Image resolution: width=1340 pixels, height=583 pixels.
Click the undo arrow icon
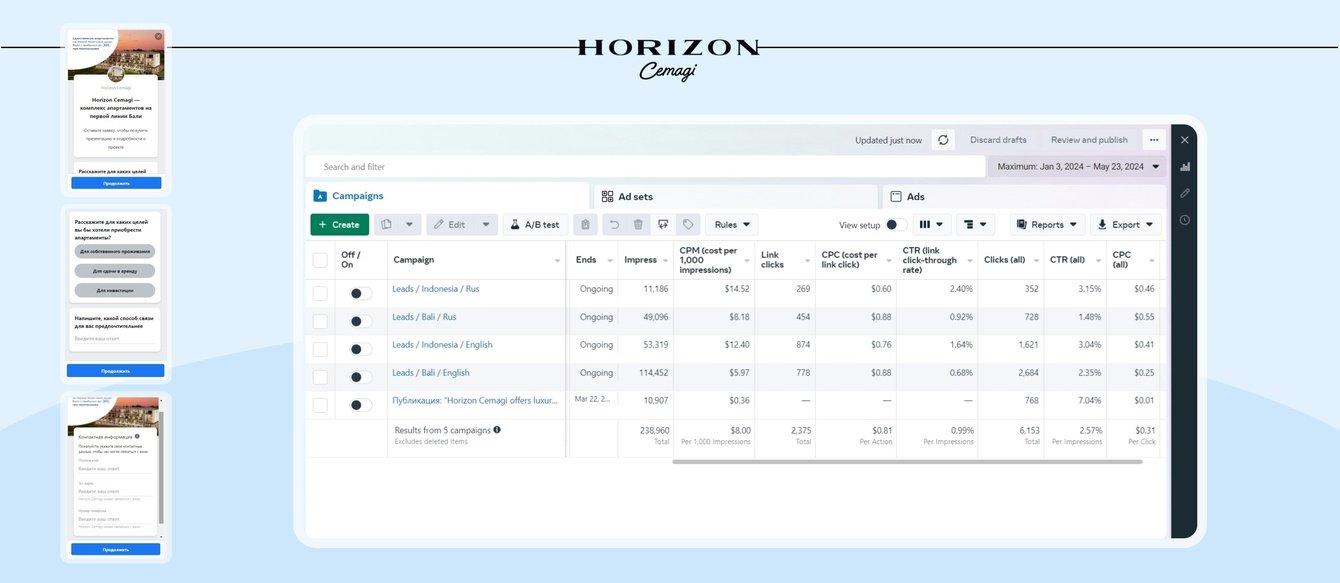click(x=614, y=225)
